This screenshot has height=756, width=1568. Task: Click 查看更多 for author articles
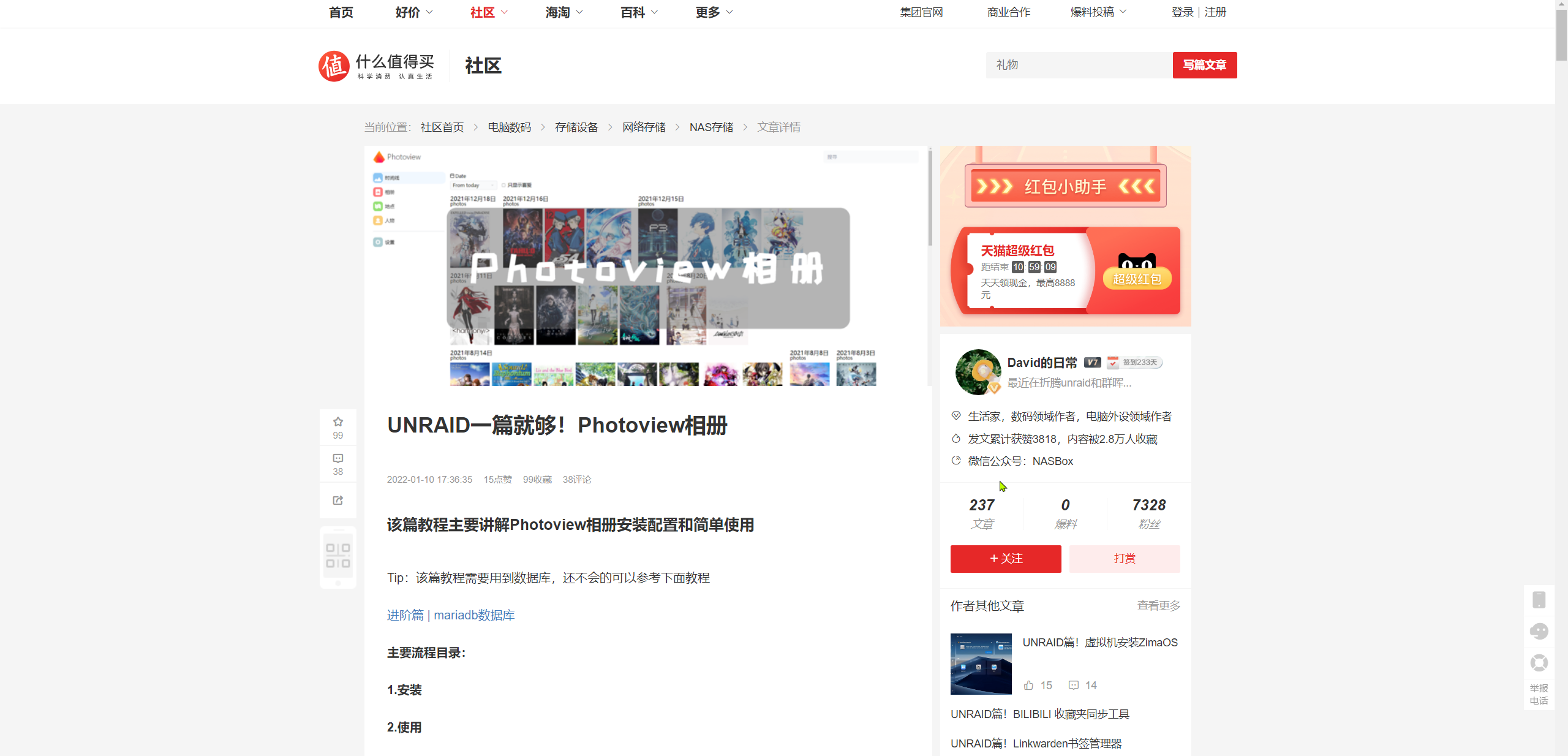[x=1159, y=606]
